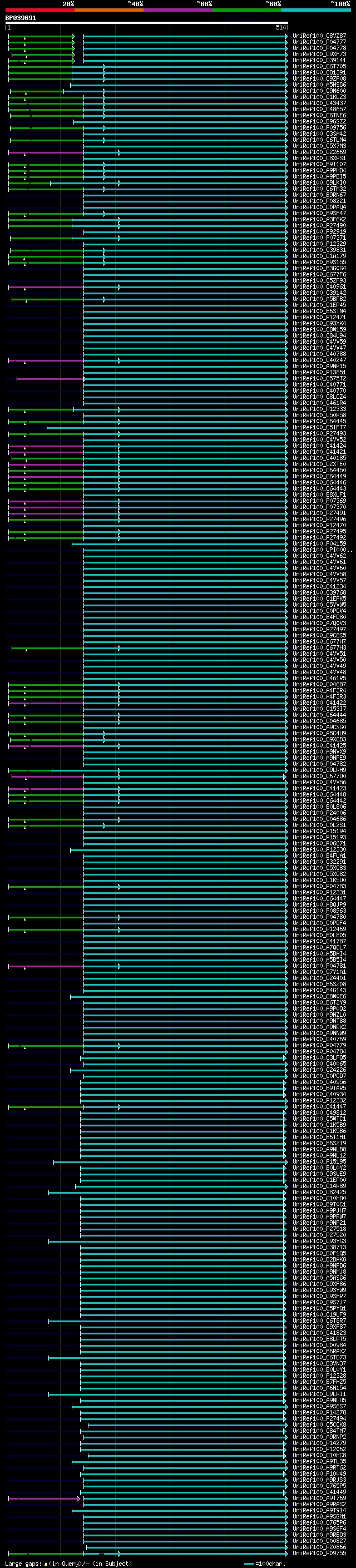This screenshot has height=1568, width=356.
Task: Click the white query length bar
Action: 147,22
